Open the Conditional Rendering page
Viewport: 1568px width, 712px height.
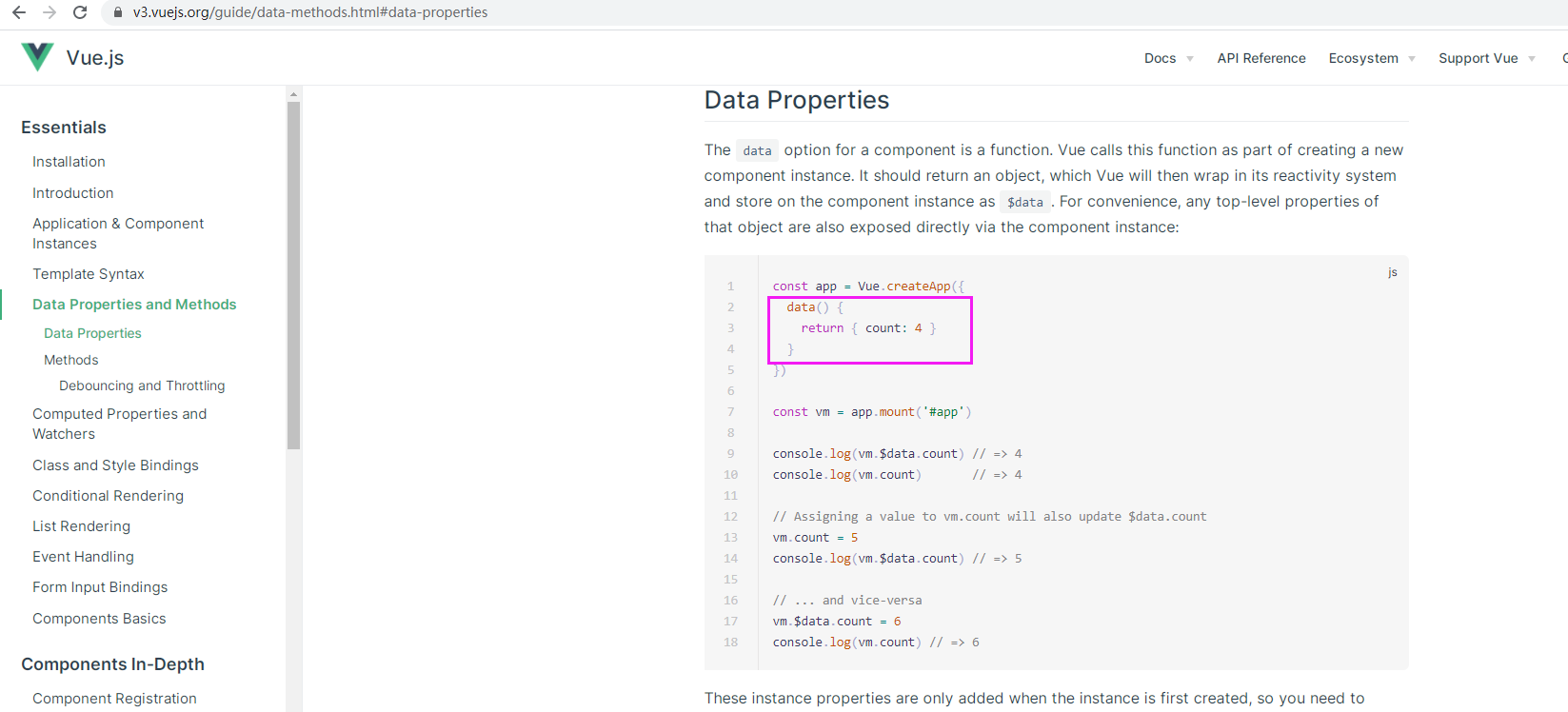[108, 496]
